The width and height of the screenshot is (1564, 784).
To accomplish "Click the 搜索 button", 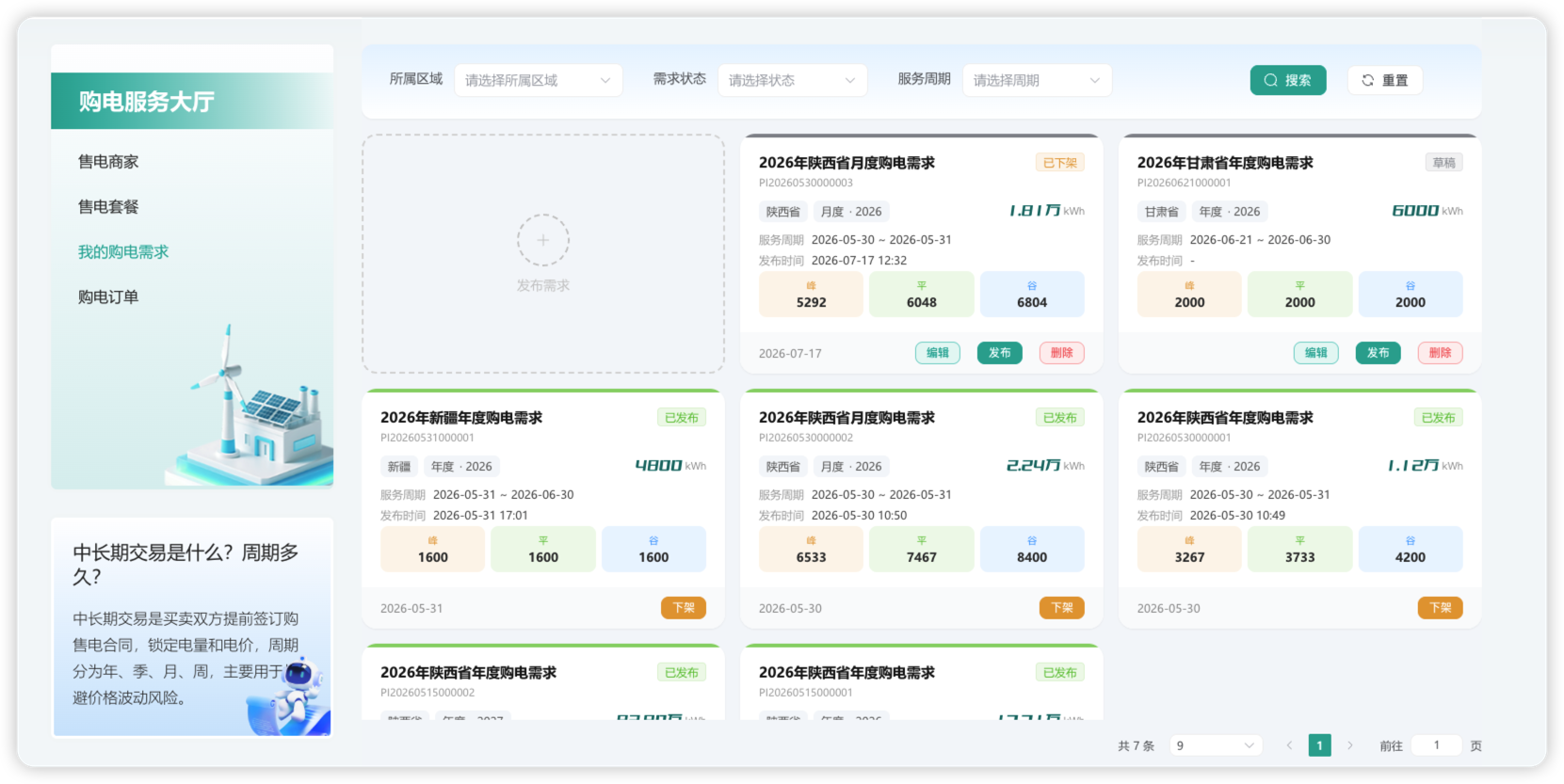I will click(1288, 80).
